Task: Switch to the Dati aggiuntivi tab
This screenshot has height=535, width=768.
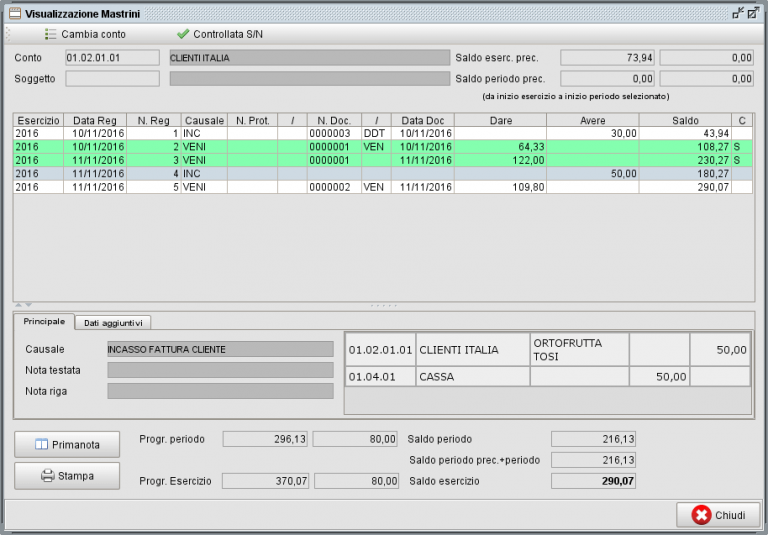Action: [112, 322]
